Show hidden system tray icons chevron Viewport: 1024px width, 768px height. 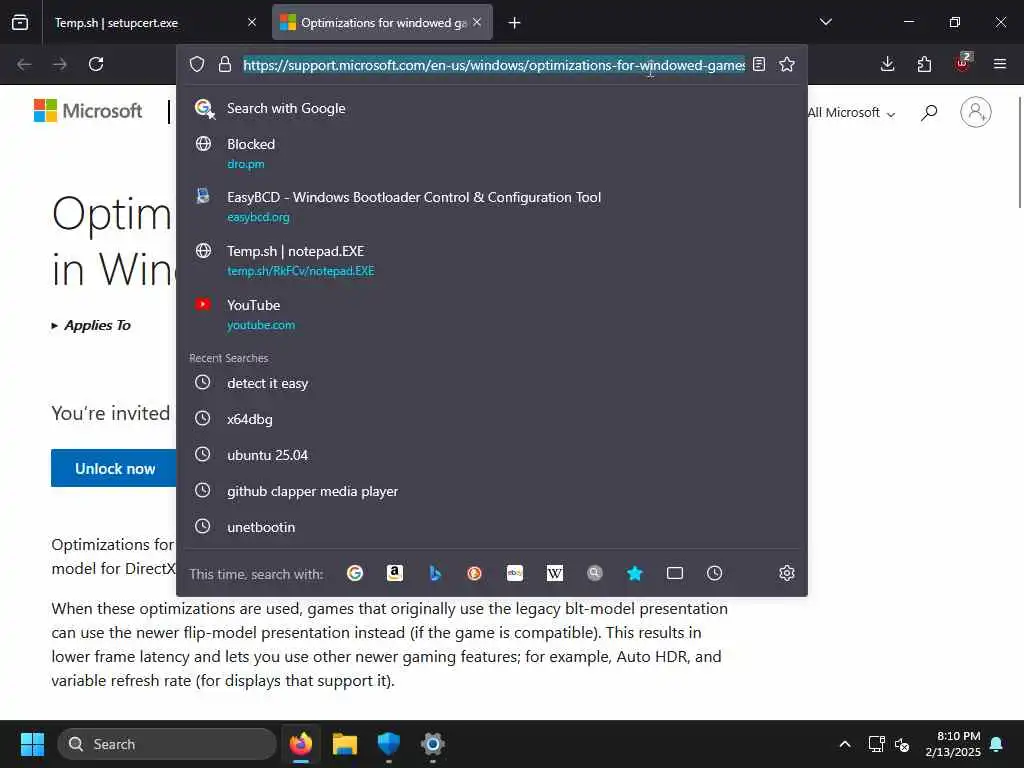pyautogui.click(x=844, y=744)
